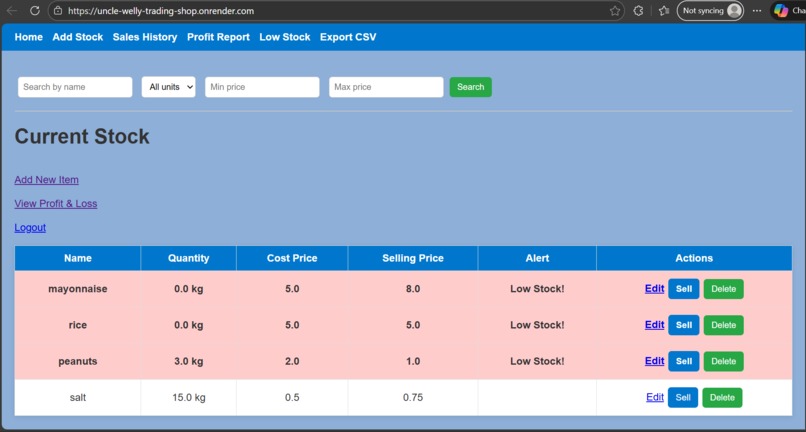Open Profit Report page
Image resolution: width=806 pixels, height=432 pixels.
tap(218, 37)
